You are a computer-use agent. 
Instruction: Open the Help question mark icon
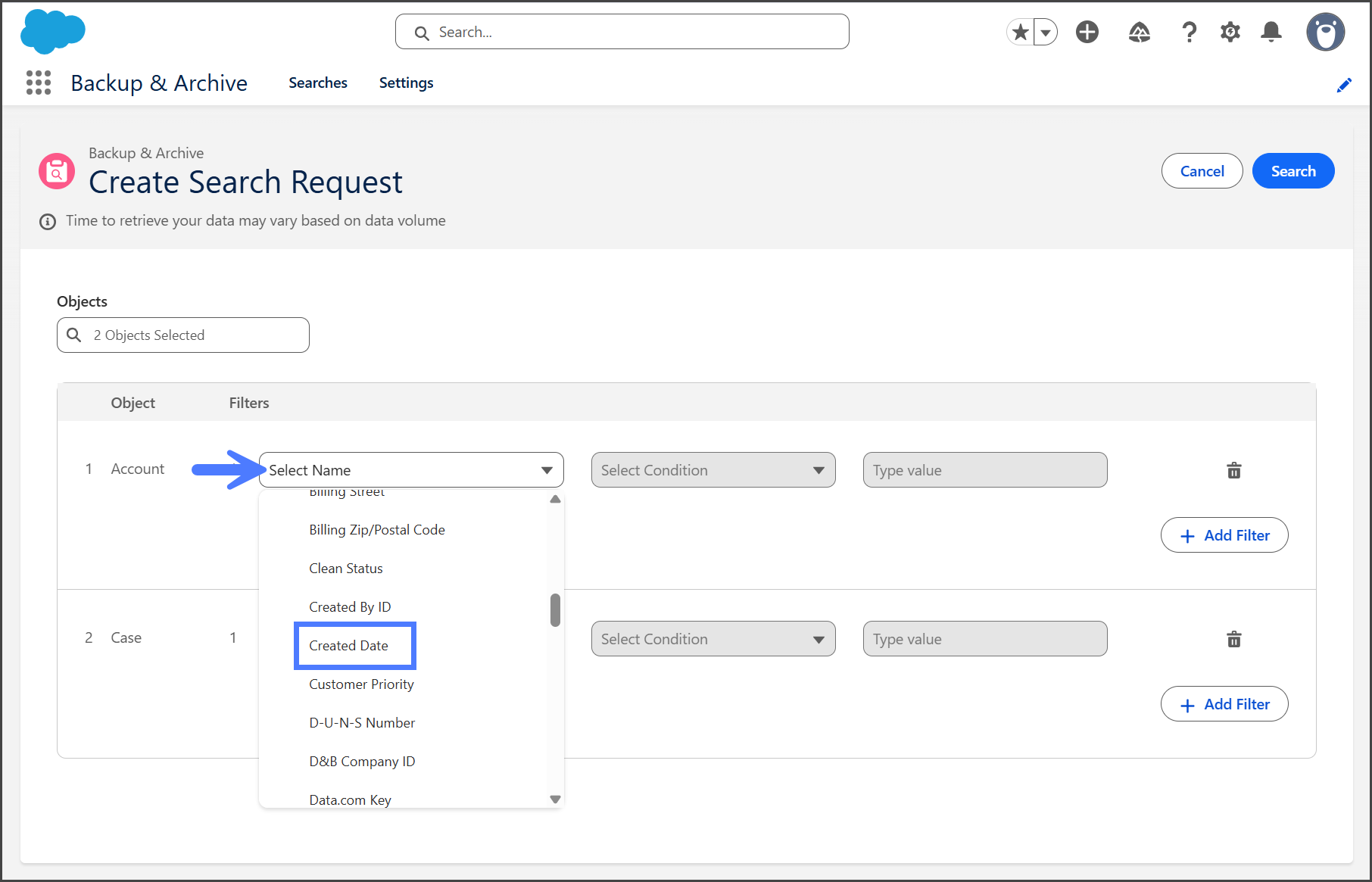(x=1189, y=32)
